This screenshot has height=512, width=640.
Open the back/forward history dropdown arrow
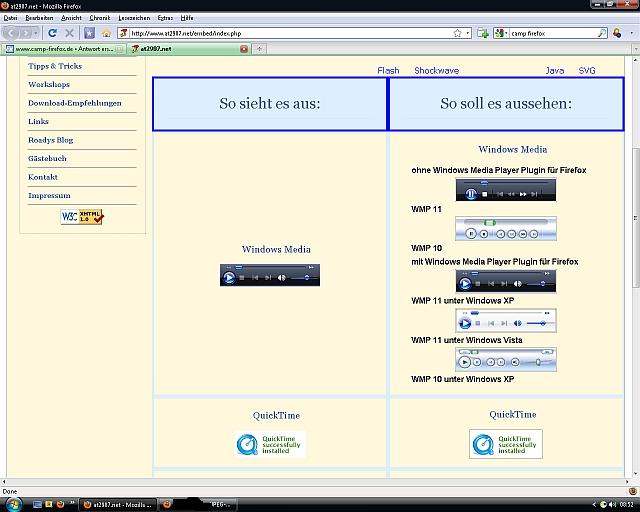(x=36, y=33)
